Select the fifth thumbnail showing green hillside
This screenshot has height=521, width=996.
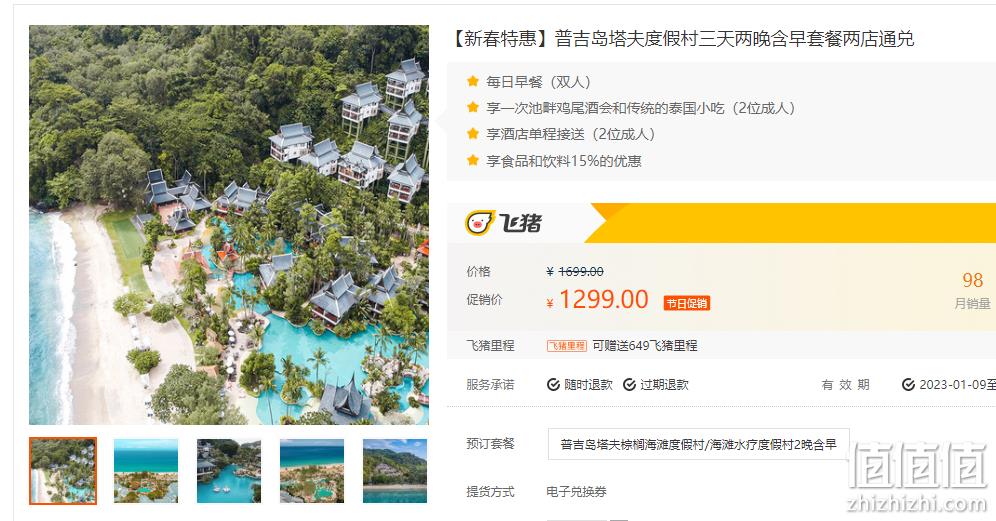click(x=395, y=471)
